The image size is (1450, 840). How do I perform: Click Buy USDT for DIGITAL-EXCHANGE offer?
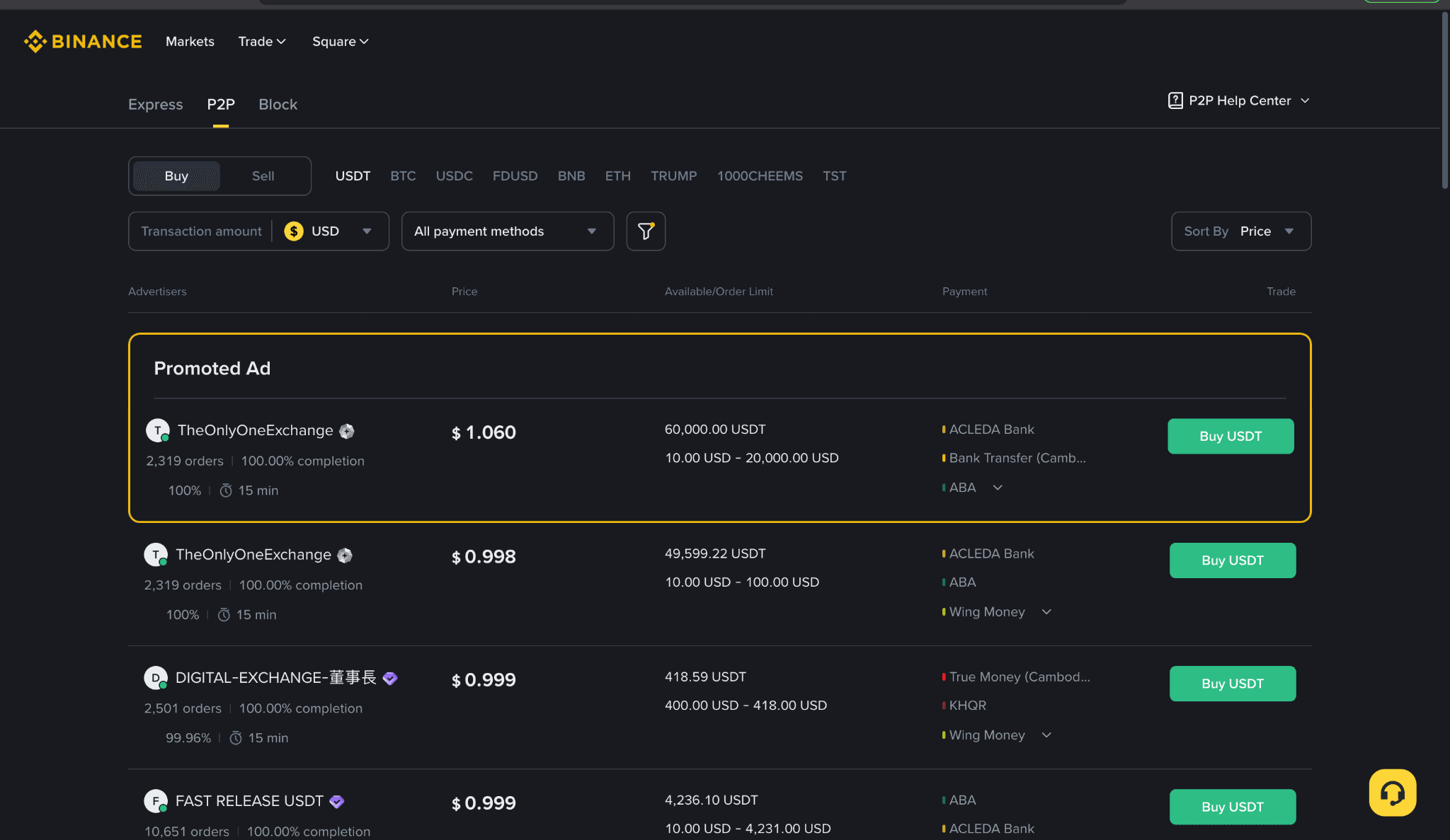coord(1233,684)
